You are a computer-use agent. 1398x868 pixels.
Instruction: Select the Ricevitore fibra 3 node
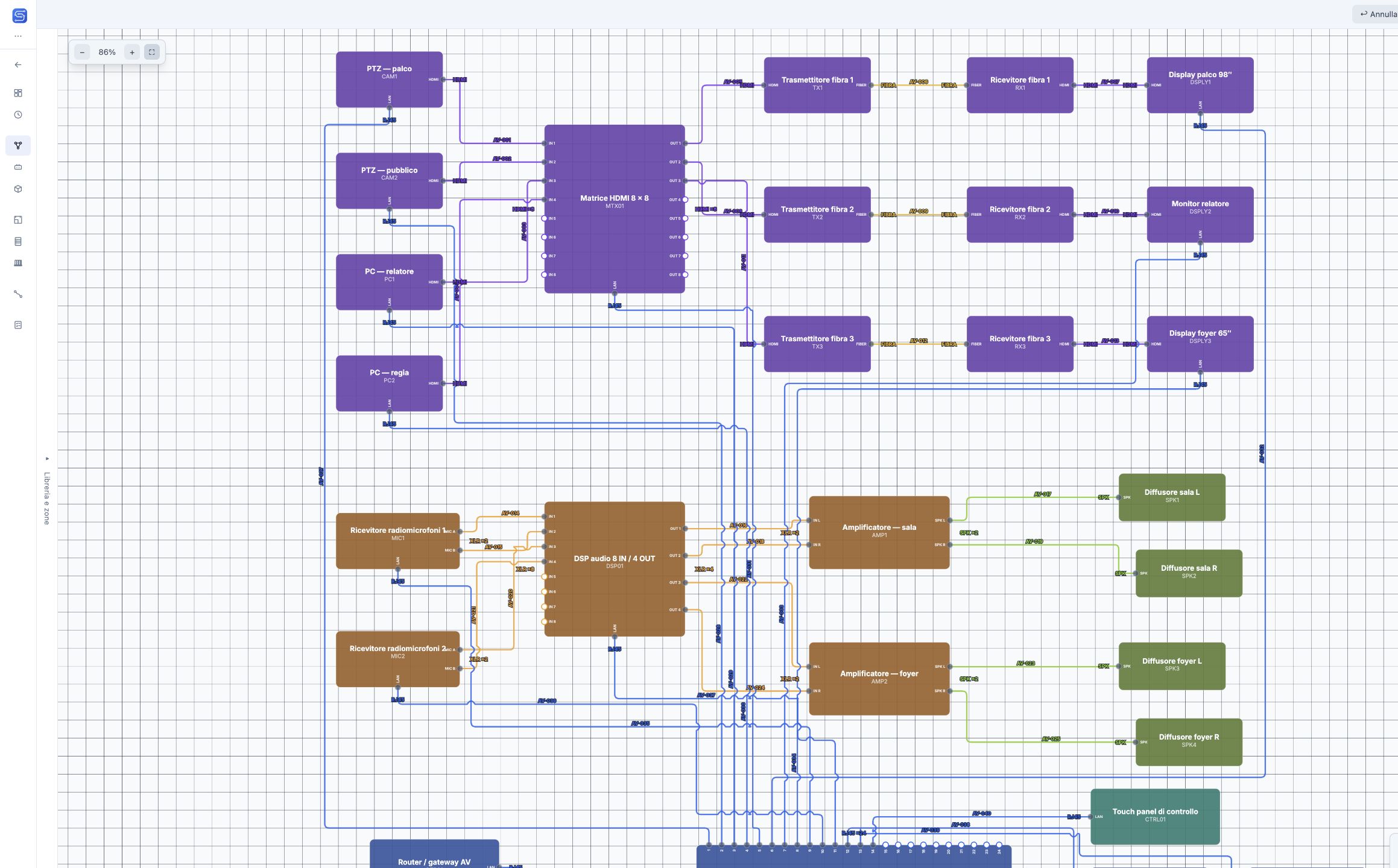[1020, 344]
